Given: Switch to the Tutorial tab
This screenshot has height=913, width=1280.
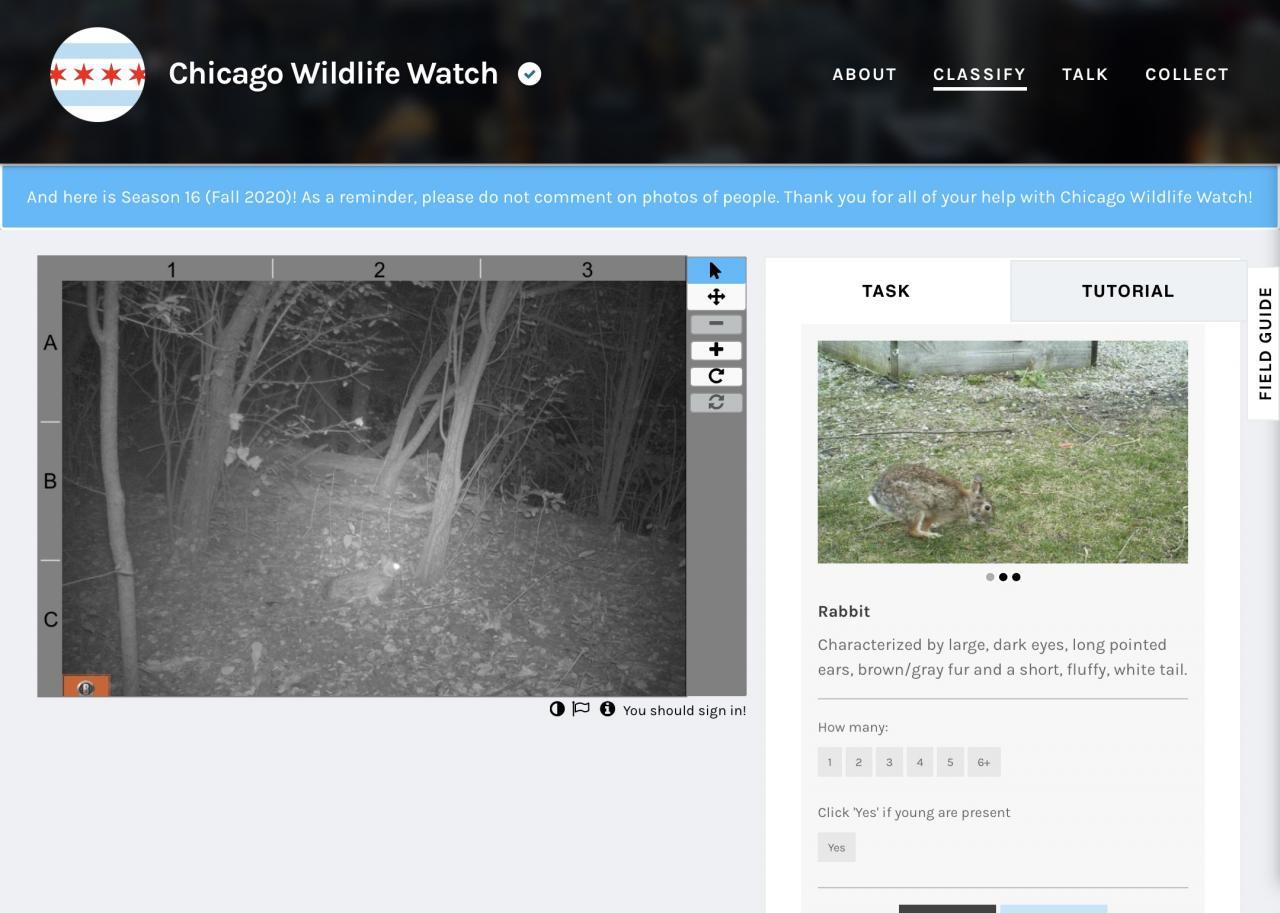Looking at the screenshot, I should (1128, 291).
